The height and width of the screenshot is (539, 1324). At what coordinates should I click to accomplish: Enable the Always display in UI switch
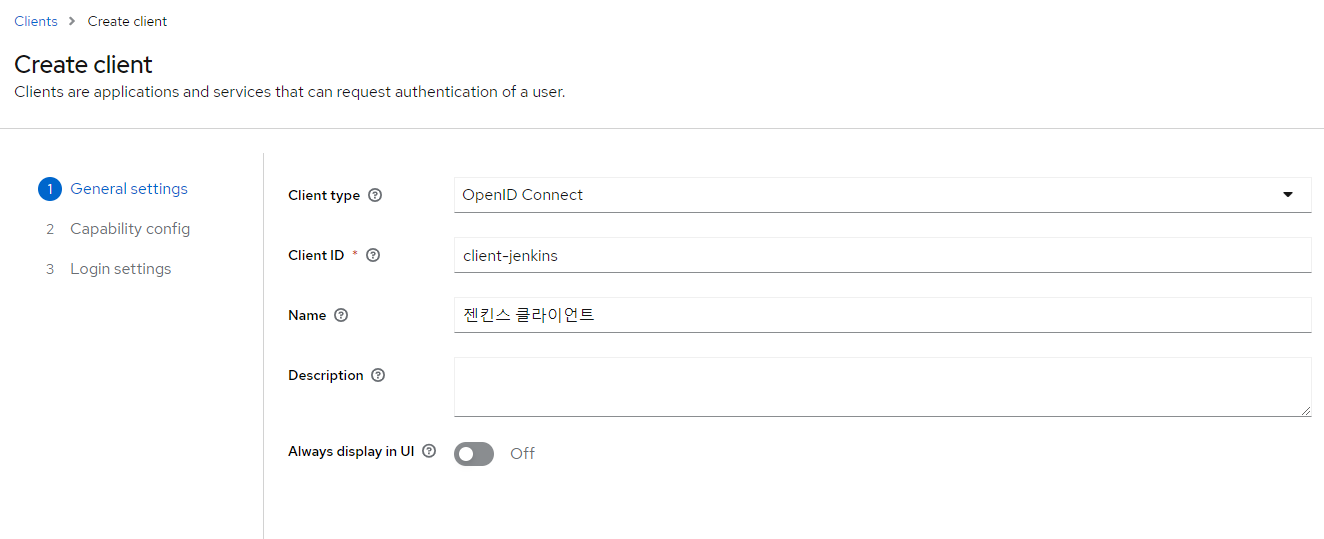pos(474,454)
